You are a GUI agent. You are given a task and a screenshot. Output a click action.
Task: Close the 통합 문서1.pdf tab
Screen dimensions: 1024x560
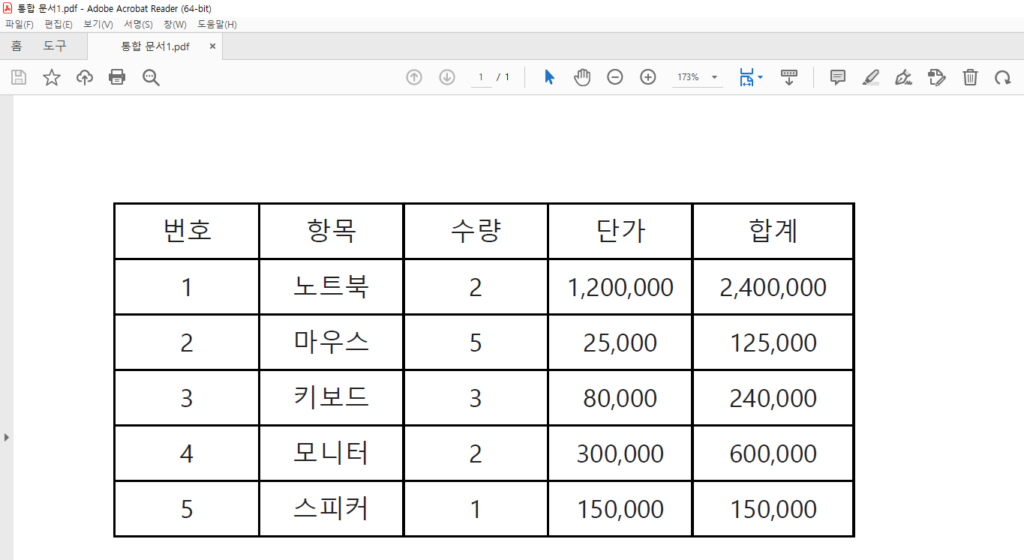coord(212,46)
